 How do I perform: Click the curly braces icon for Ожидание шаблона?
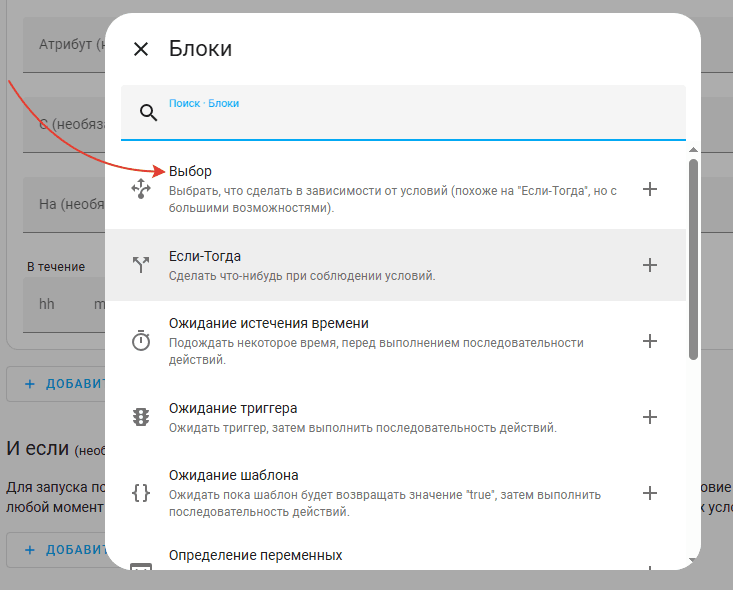[141, 493]
